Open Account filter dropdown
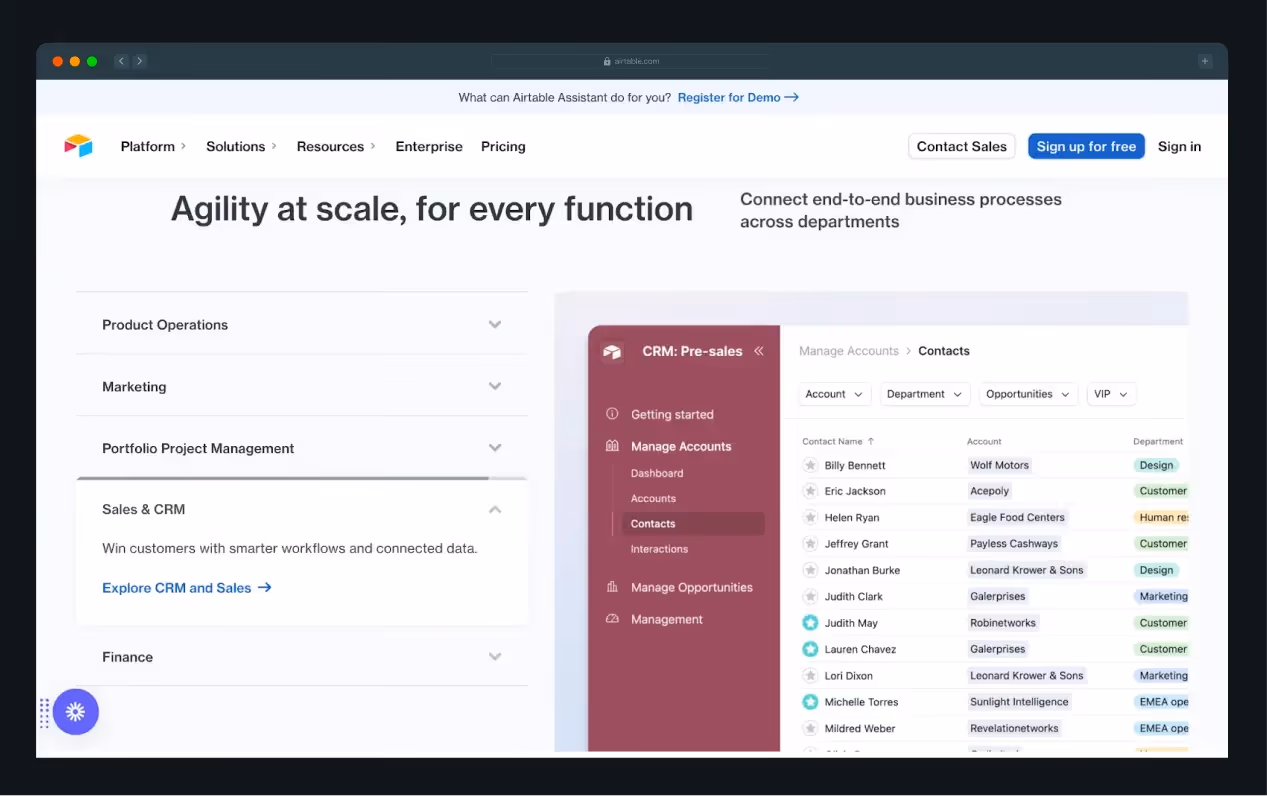1267x796 pixels. (835, 394)
